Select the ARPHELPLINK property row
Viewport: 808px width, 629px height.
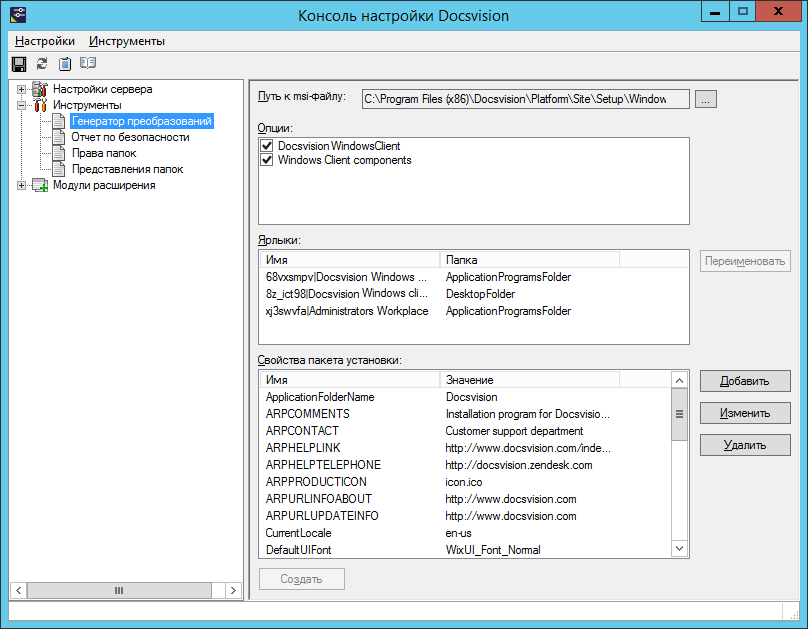click(x=466, y=448)
